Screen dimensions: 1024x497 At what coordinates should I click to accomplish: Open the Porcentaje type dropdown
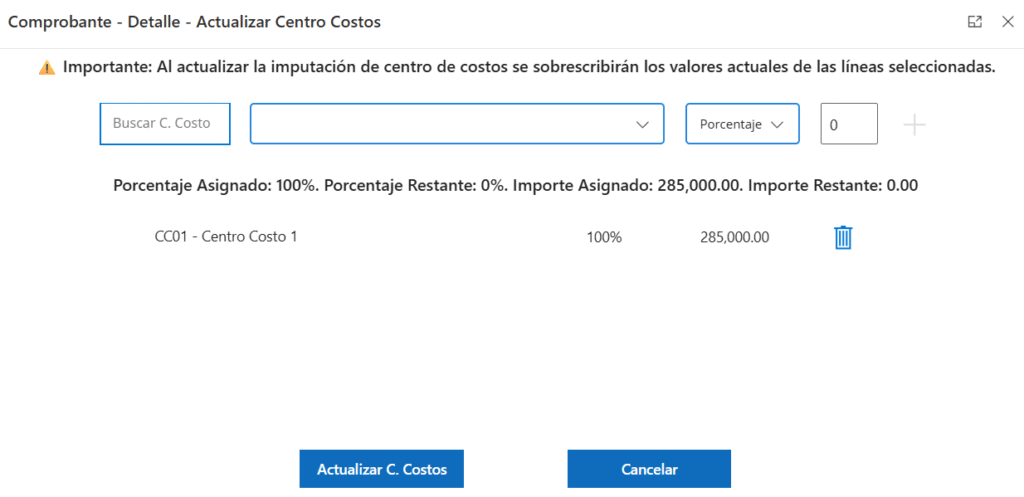pyautogui.click(x=741, y=124)
